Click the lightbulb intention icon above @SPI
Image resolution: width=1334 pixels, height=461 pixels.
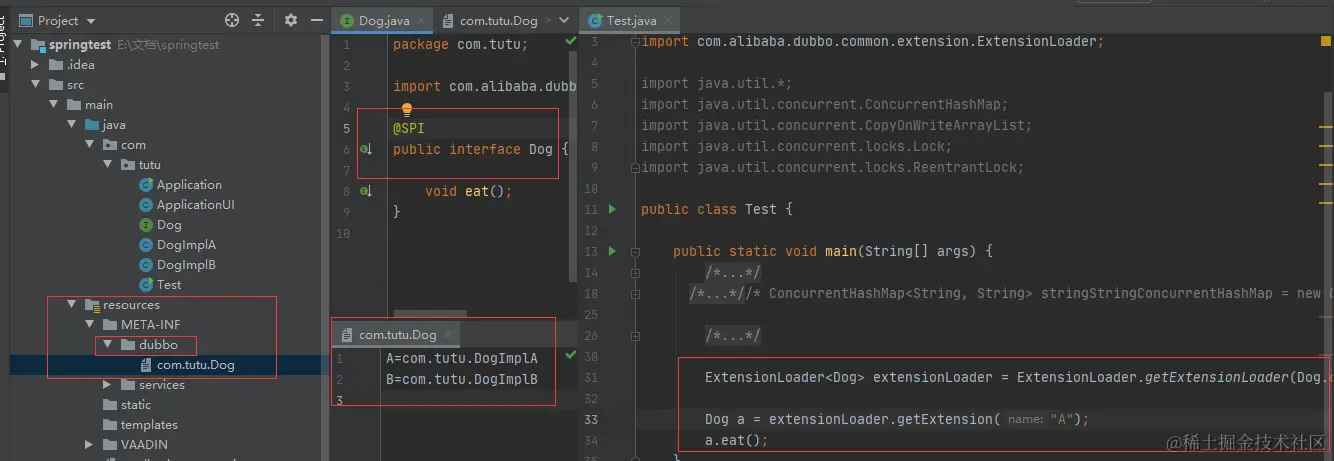pos(407,109)
